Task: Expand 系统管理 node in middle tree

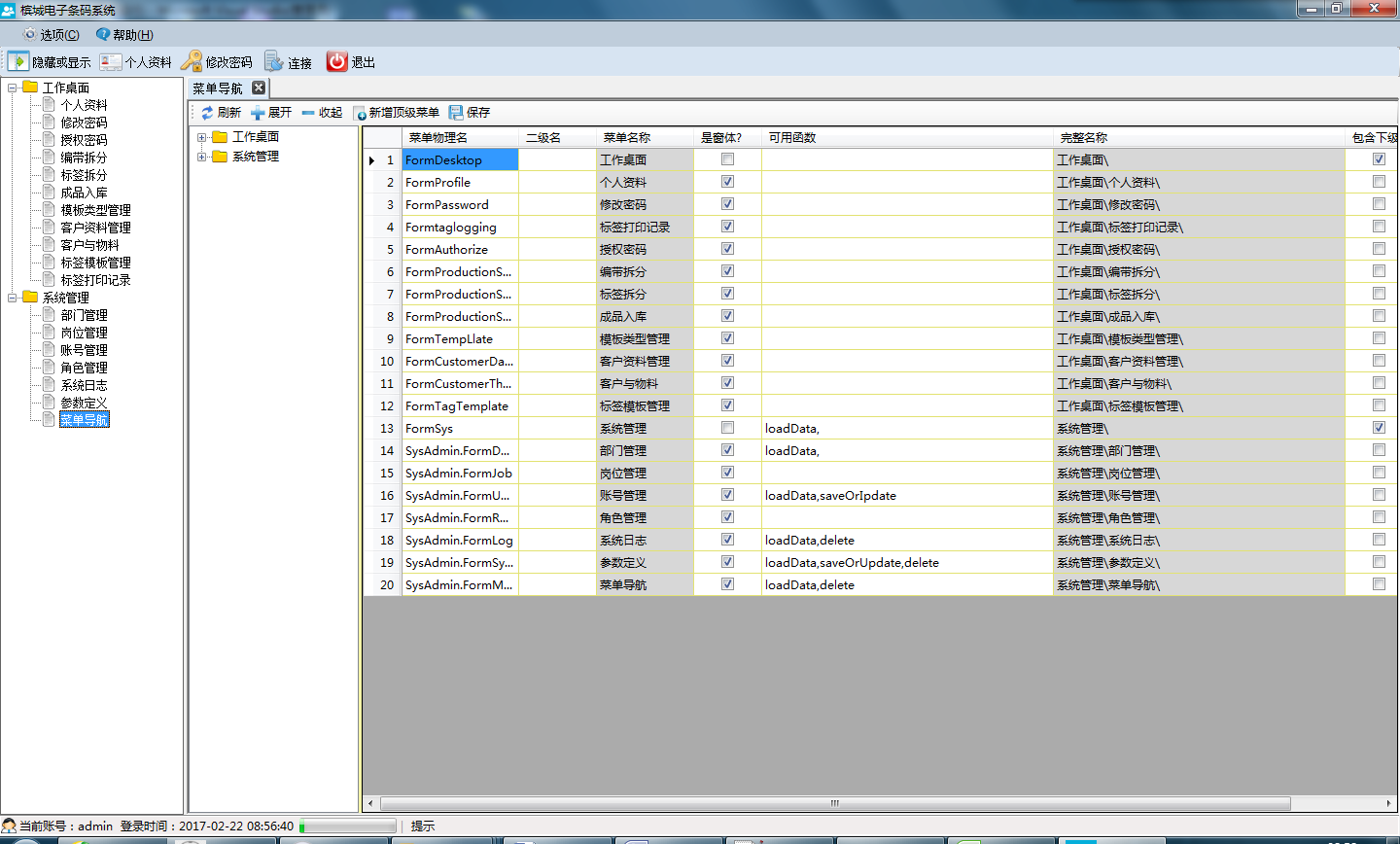Action: click(202, 157)
